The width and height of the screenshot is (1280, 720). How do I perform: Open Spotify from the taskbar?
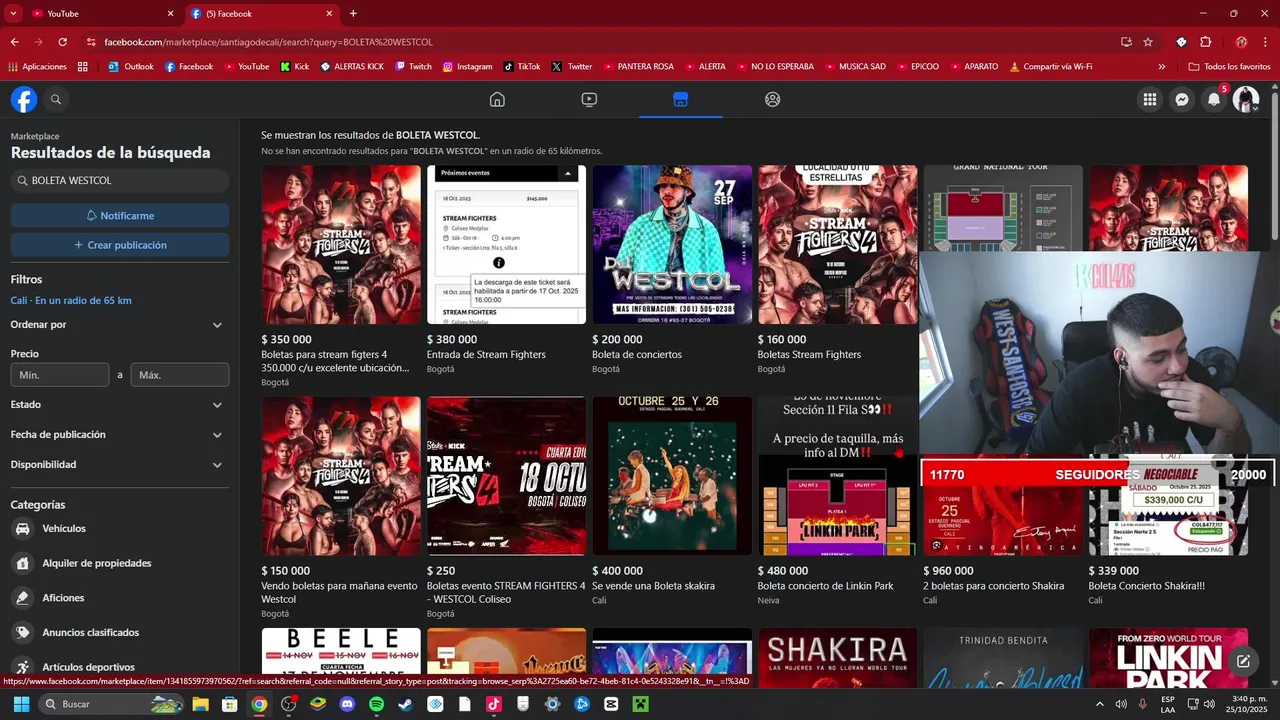pos(376,704)
